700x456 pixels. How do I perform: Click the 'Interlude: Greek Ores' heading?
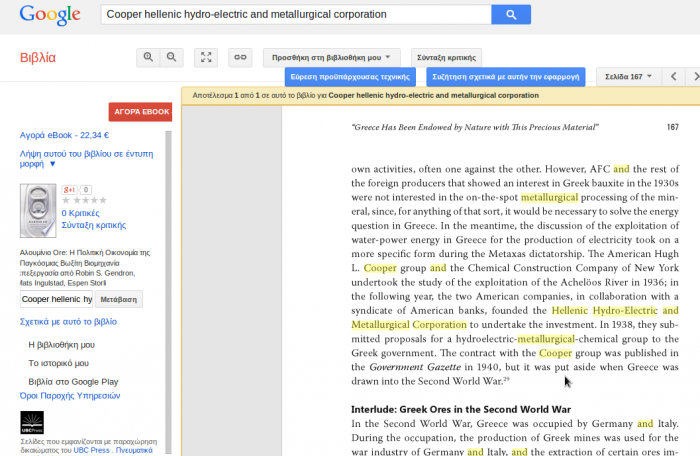(461, 410)
